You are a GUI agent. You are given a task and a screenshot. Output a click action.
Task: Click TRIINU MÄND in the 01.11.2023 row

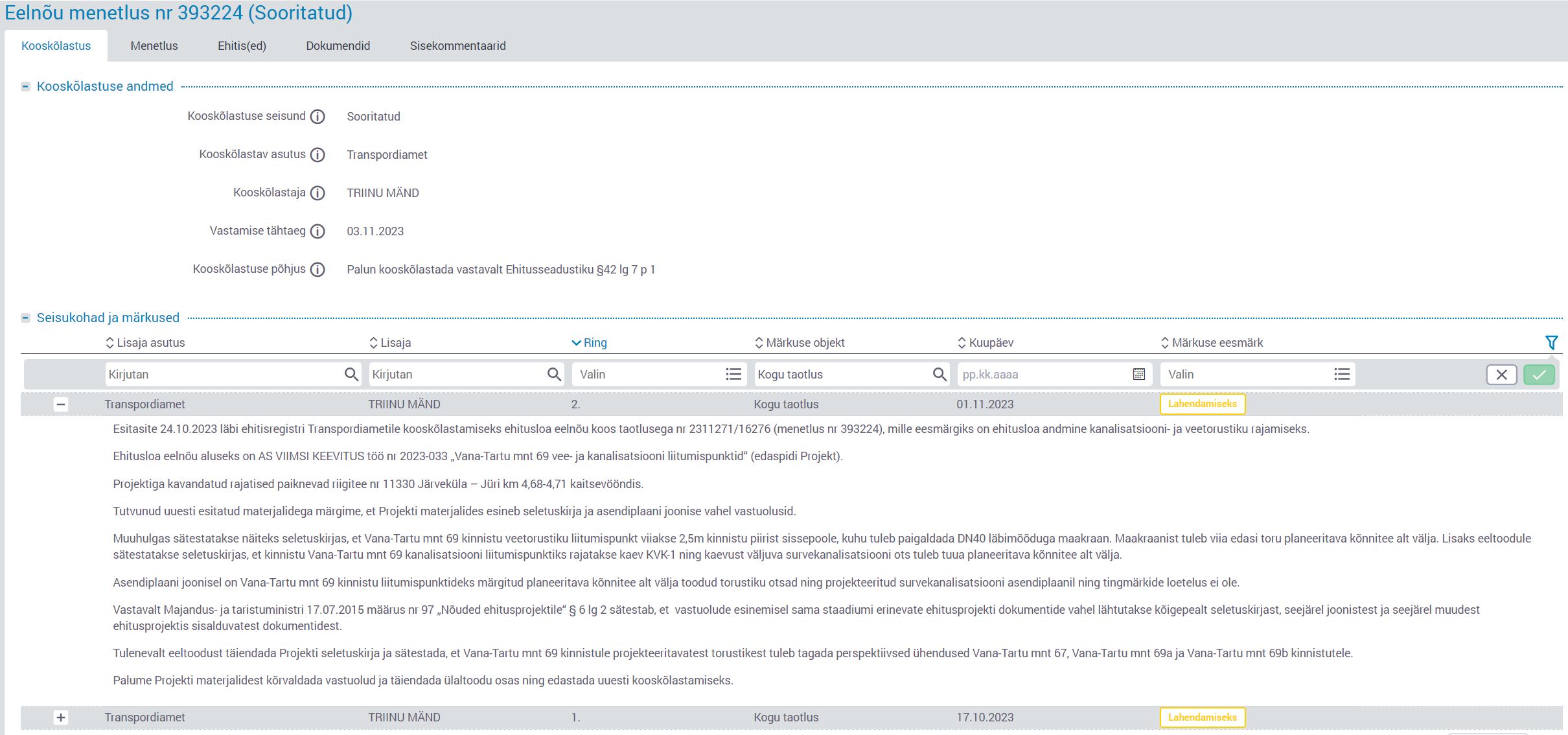[x=404, y=404]
